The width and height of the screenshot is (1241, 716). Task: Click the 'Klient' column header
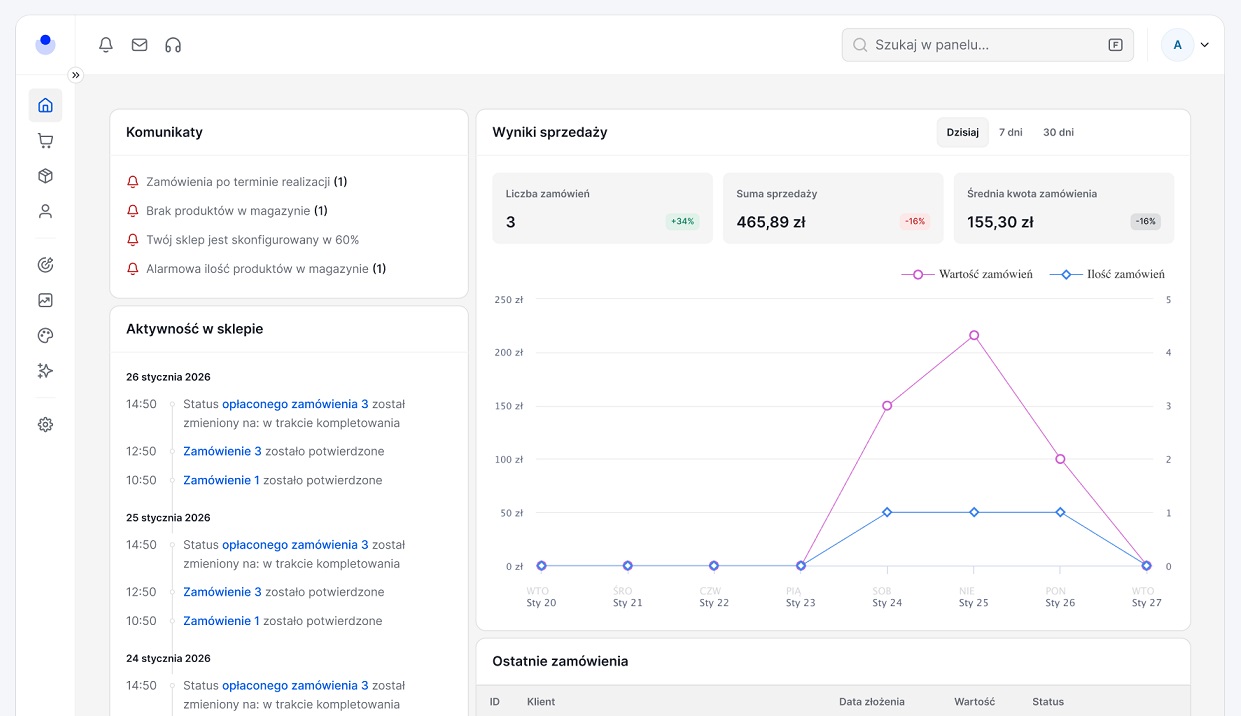tap(541, 702)
